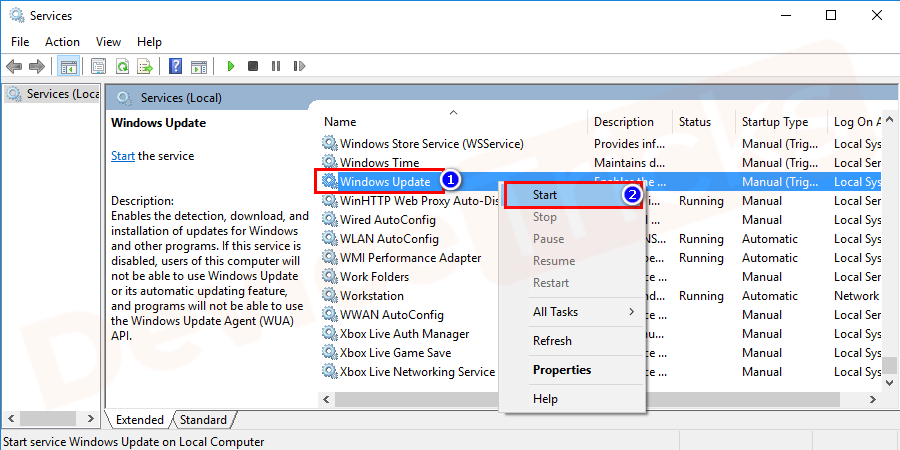The width and height of the screenshot is (900, 450).
Task: Click the Pause Service toolbar icon
Action: click(276, 67)
